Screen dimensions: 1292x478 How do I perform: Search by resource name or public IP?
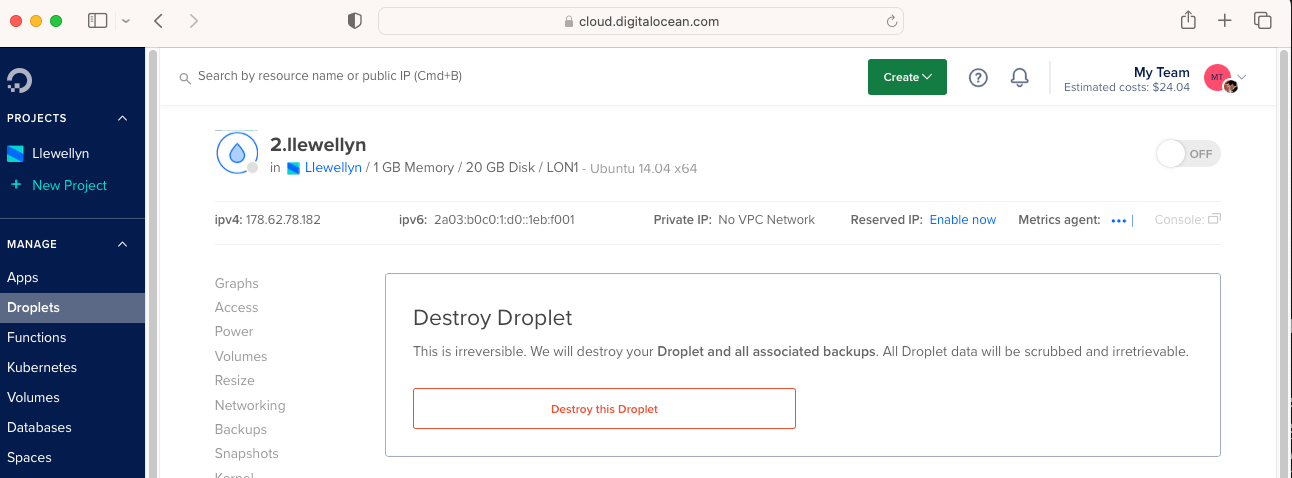click(x=330, y=76)
